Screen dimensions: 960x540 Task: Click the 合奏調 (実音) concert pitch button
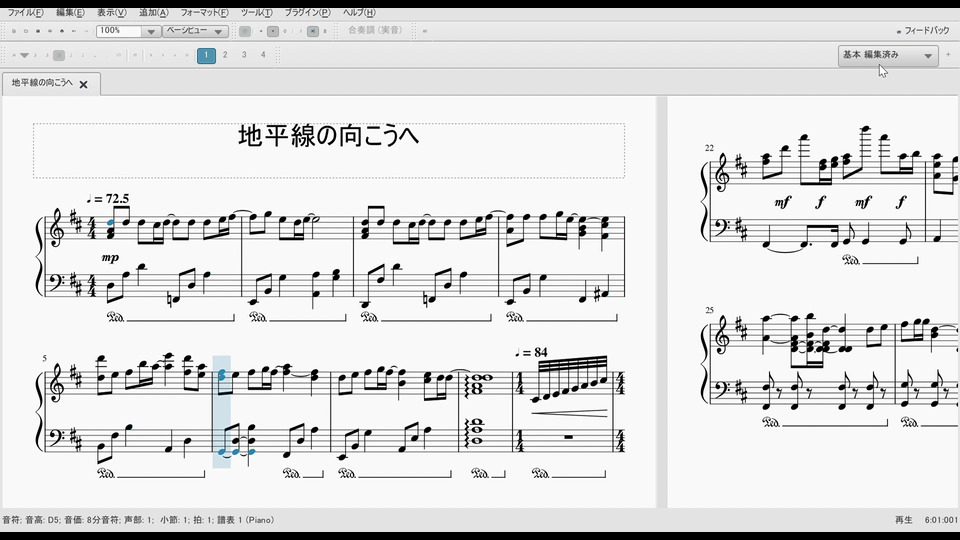tap(375, 30)
